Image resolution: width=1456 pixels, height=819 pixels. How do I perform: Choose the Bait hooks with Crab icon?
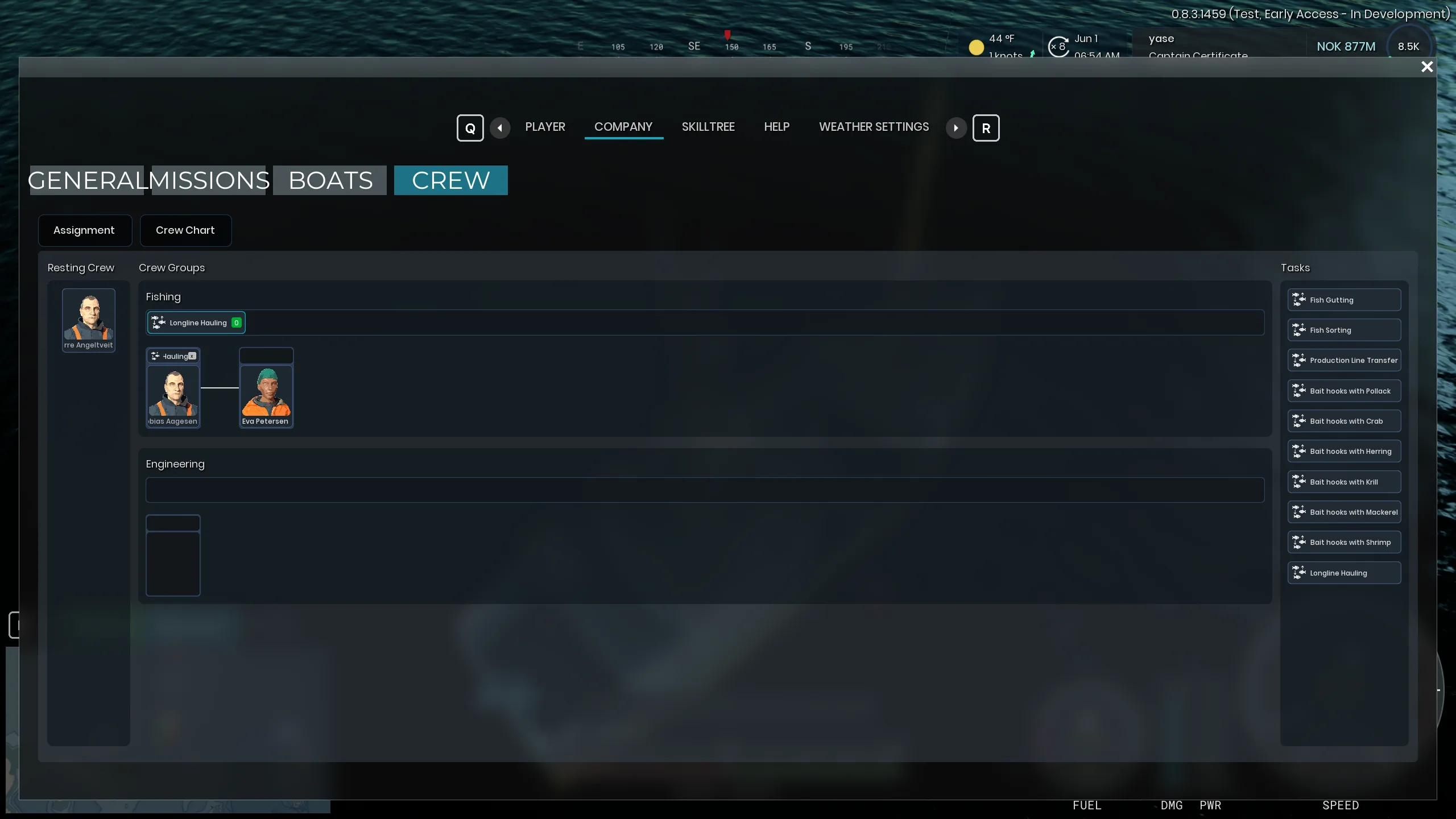(1299, 421)
